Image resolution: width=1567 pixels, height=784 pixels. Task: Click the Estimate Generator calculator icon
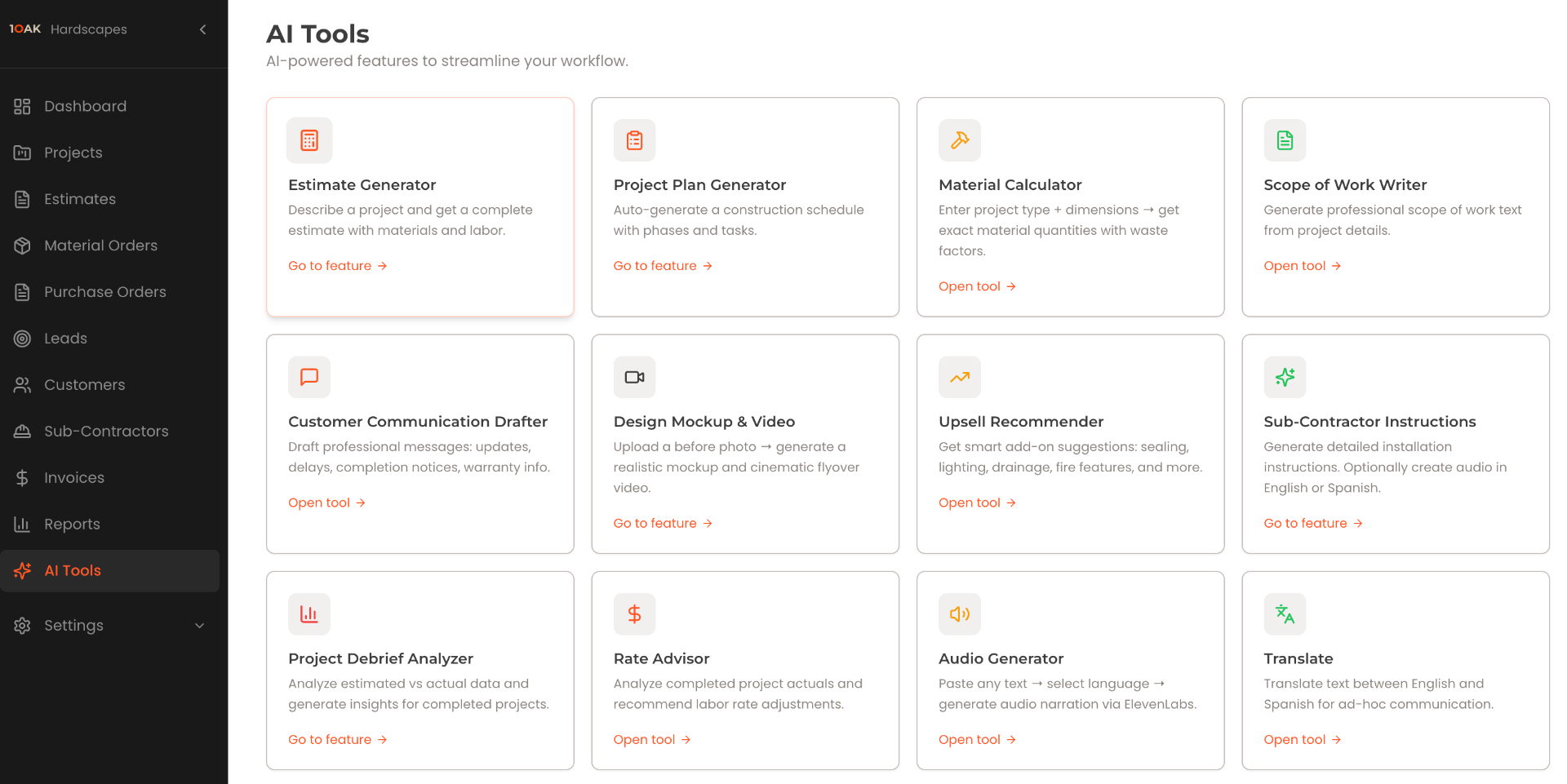(x=309, y=140)
